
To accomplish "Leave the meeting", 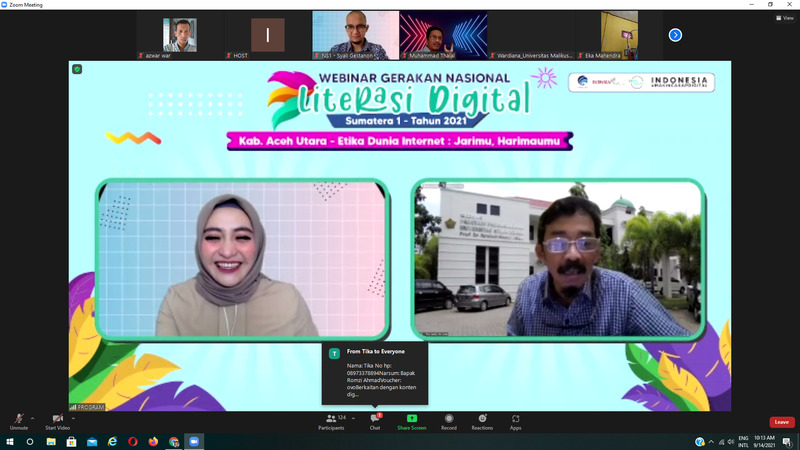I will click(781, 422).
